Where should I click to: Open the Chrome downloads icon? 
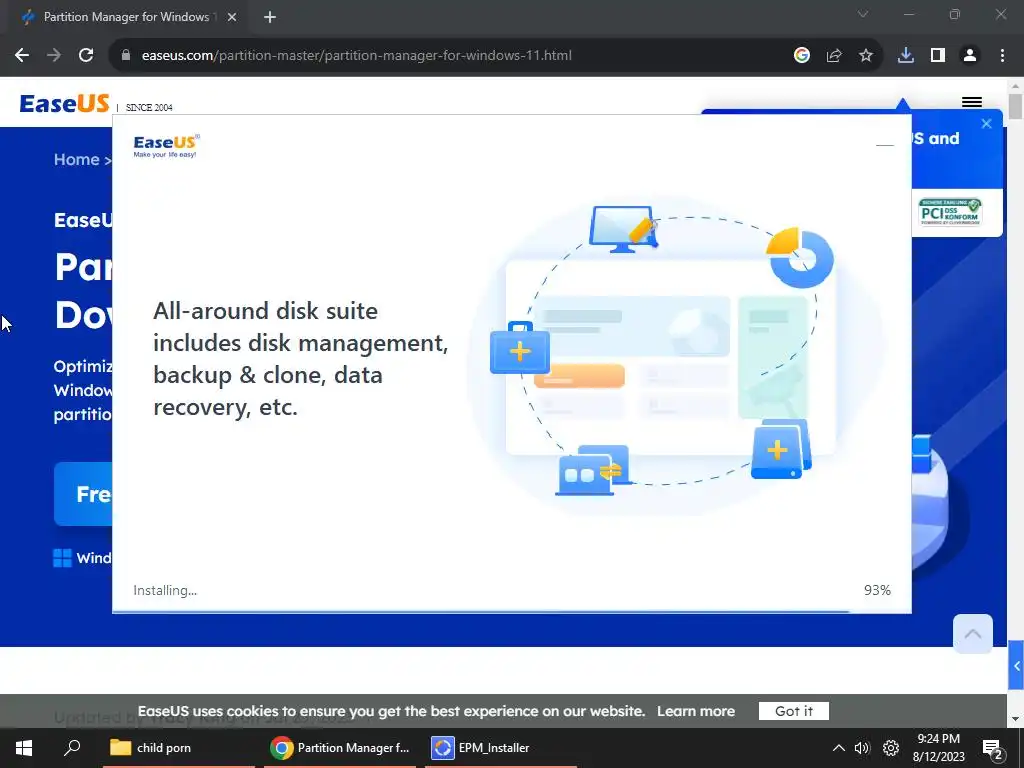click(x=906, y=56)
